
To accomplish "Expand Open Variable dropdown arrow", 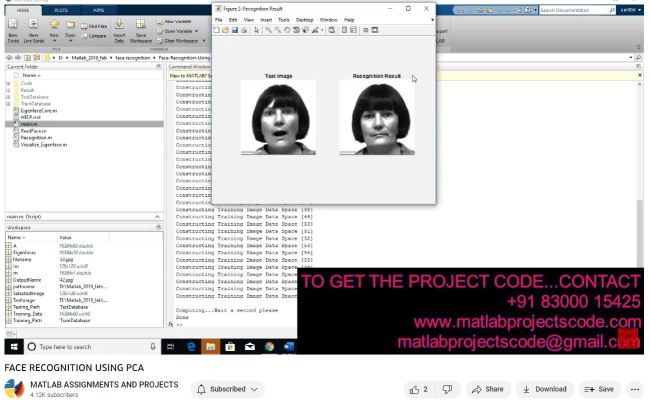I will [196, 31].
